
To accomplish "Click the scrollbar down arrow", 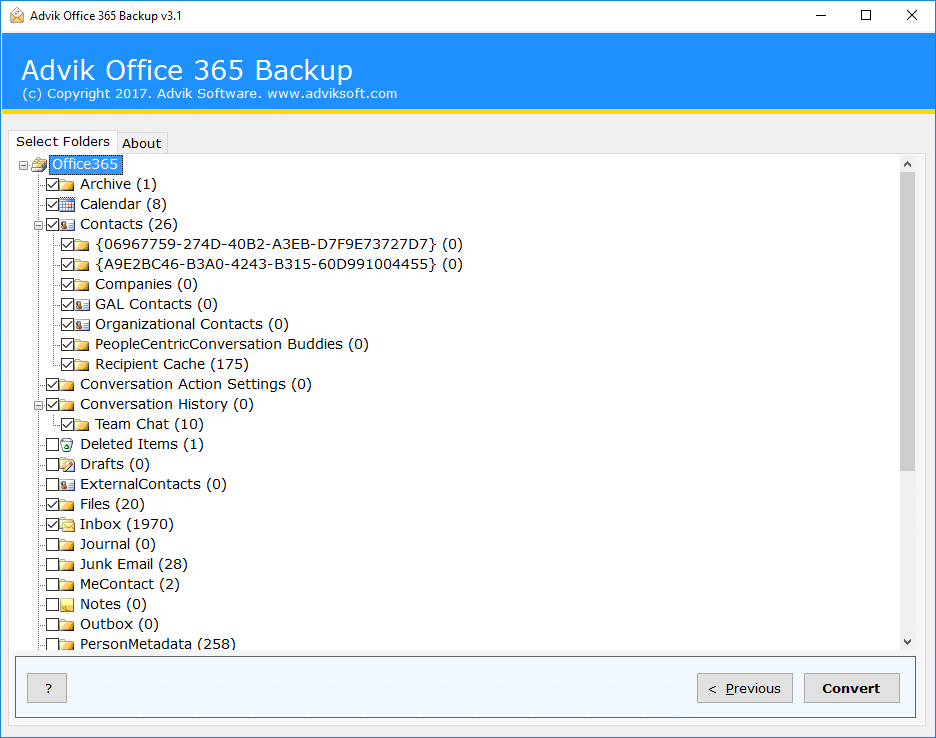I will tap(907, 642).
